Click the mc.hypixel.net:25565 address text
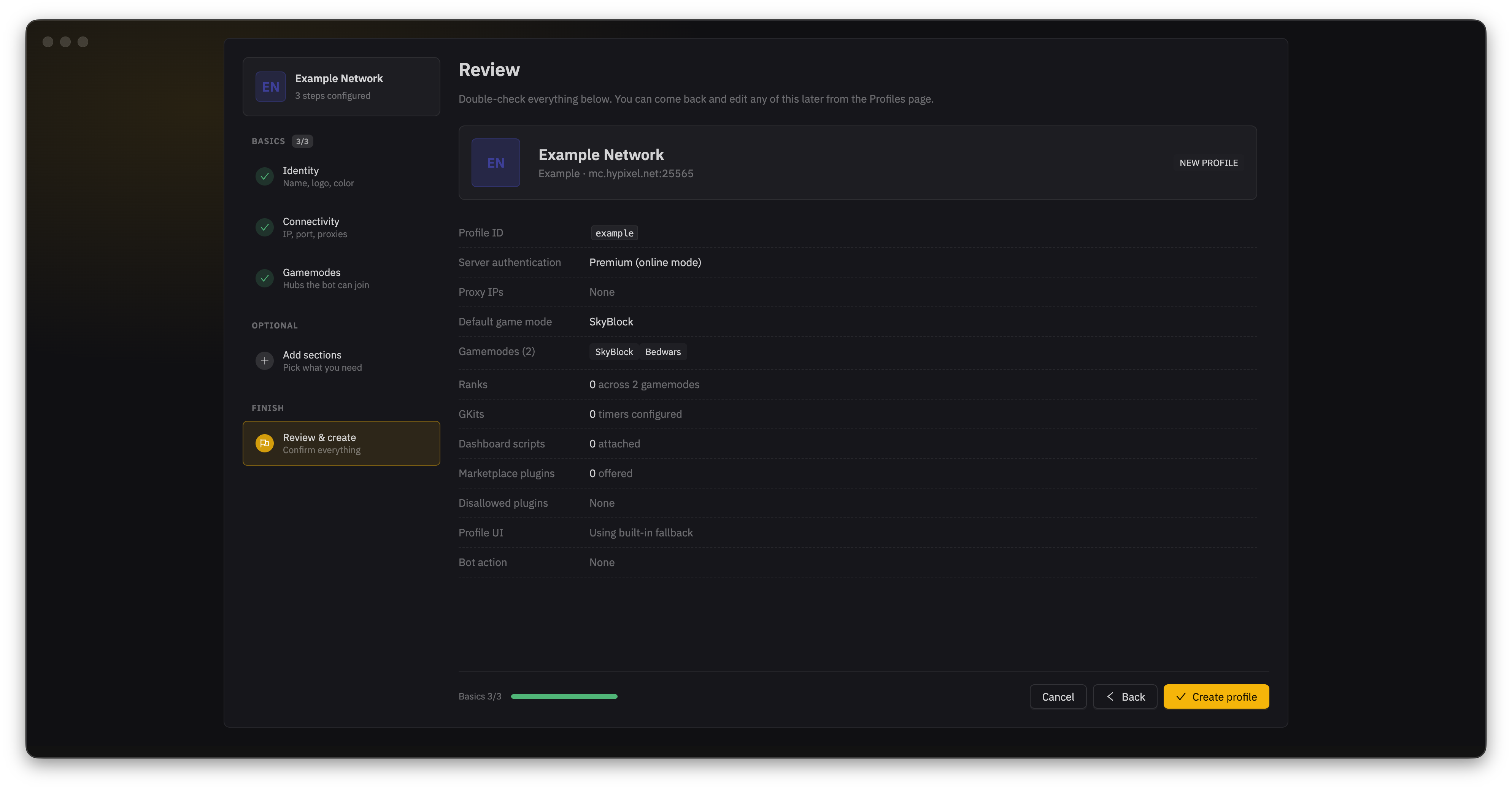Screen dimensions: 1512x790 [641, 174]
